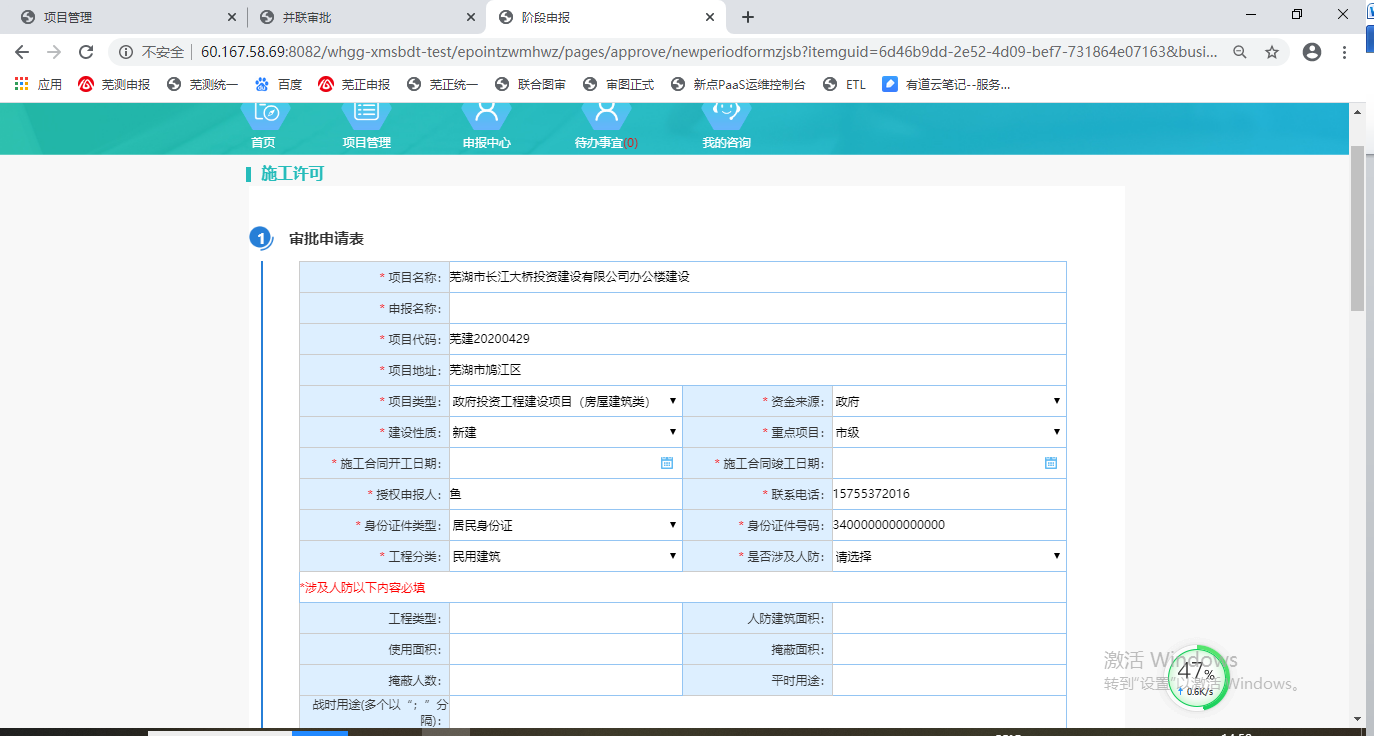1374x736 pixels.
Task: Open the 申报中心 navigation icon
Action: pos(486,116)
